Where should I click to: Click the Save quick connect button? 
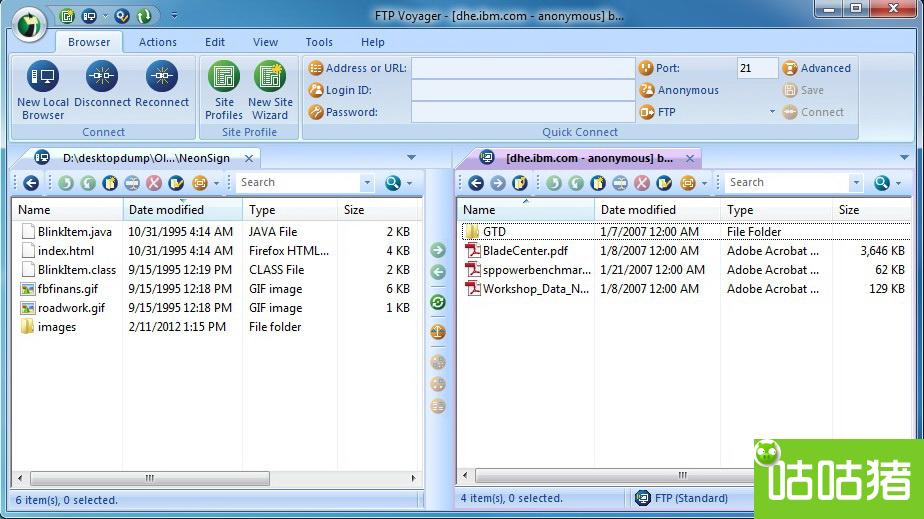tap(803, 90)
